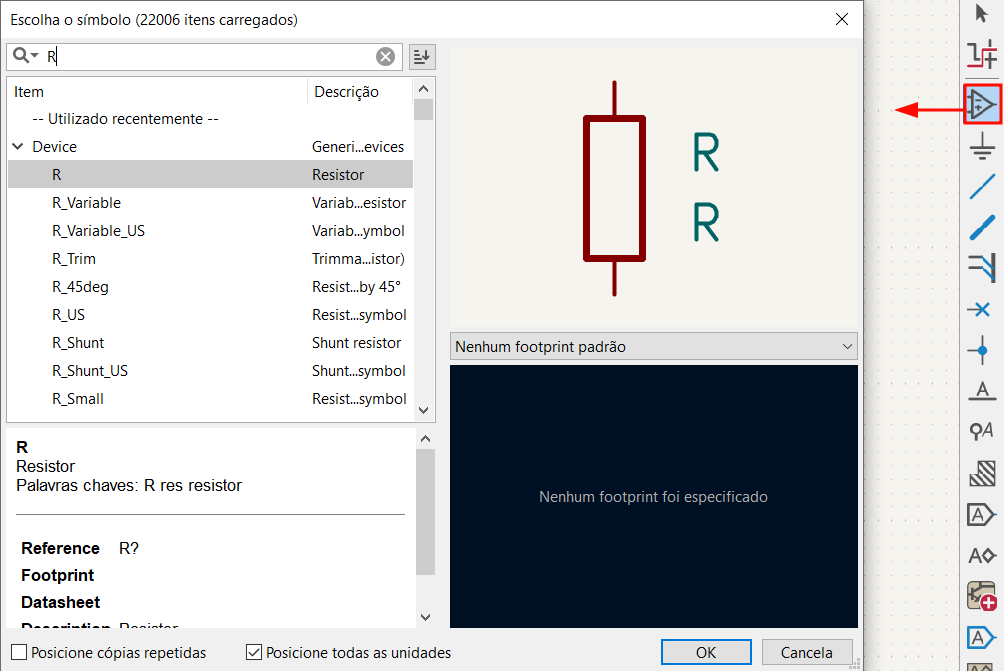
Task: Select the no-connect flag tool
Action: click(x=980, y=310)
